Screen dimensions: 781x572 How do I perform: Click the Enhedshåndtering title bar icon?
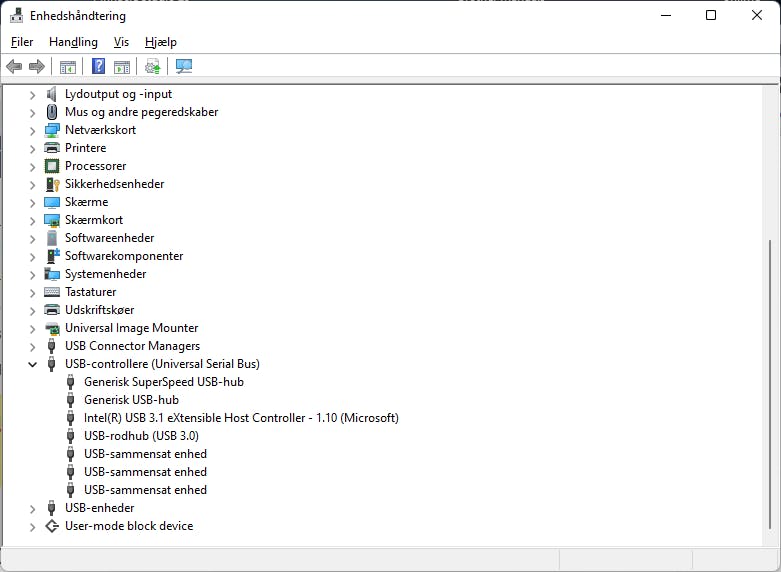tap(16, 15)
